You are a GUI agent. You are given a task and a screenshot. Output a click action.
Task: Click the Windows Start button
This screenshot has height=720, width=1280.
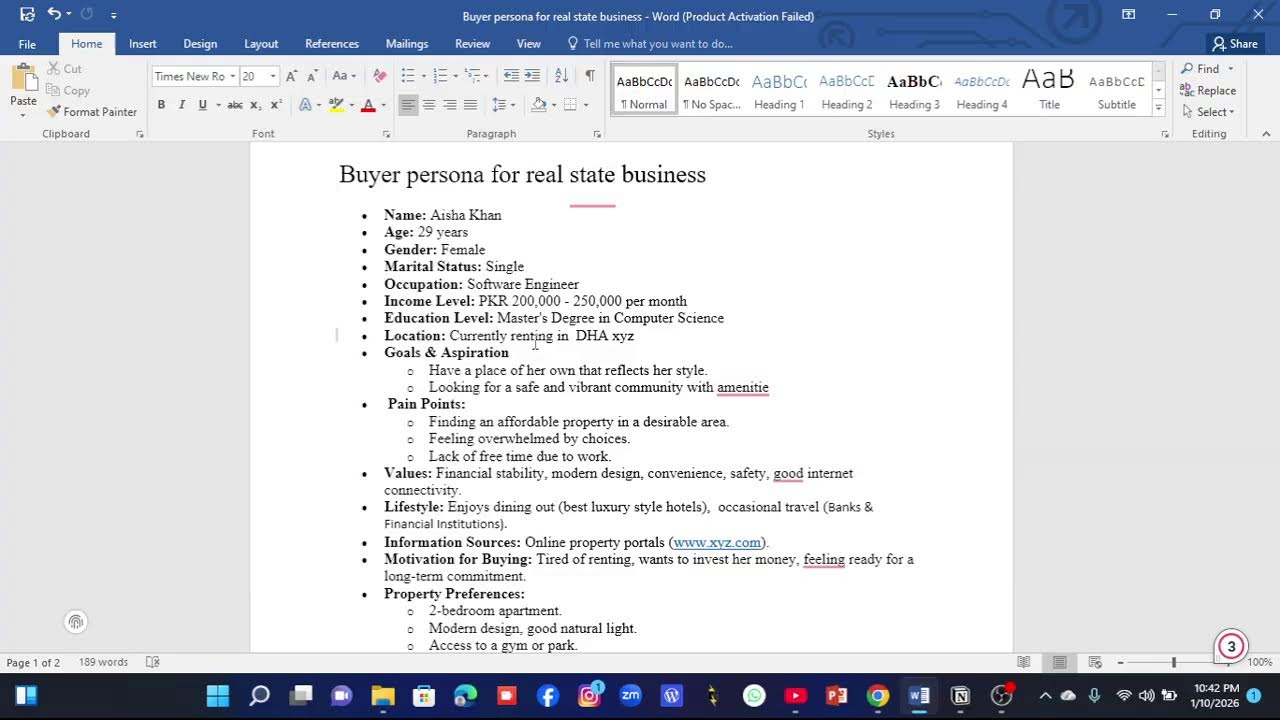217,696
